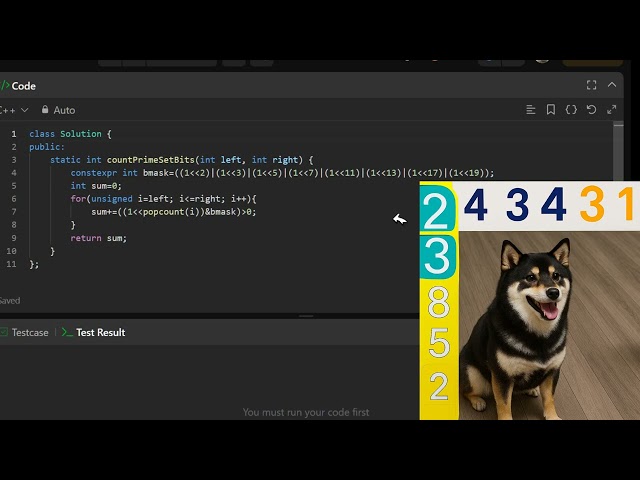Collapse the Code panel with the chevron-up icon
Screen dimensions: 640x480
point(612,85)
